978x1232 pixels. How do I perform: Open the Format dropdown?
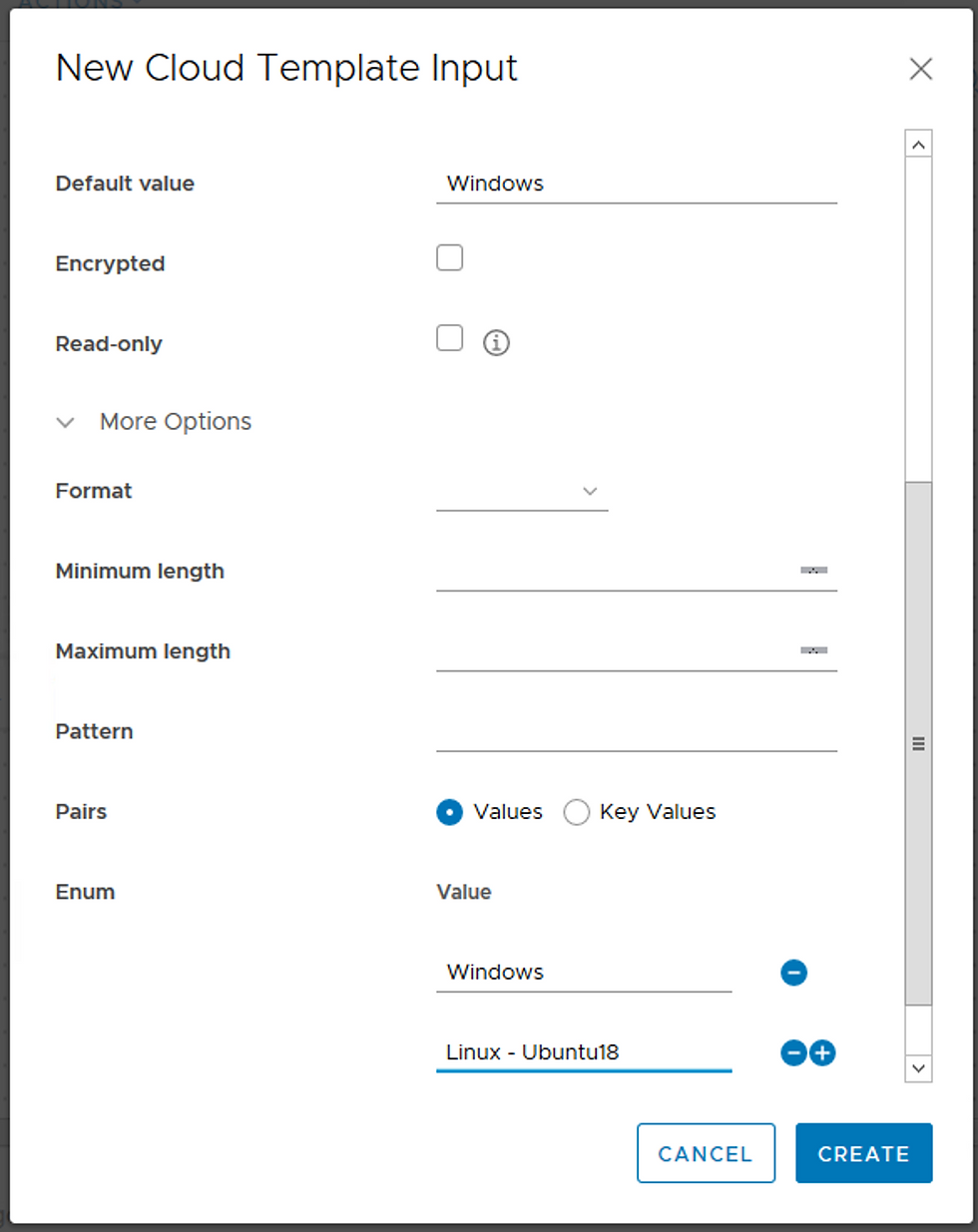(522, 491)
